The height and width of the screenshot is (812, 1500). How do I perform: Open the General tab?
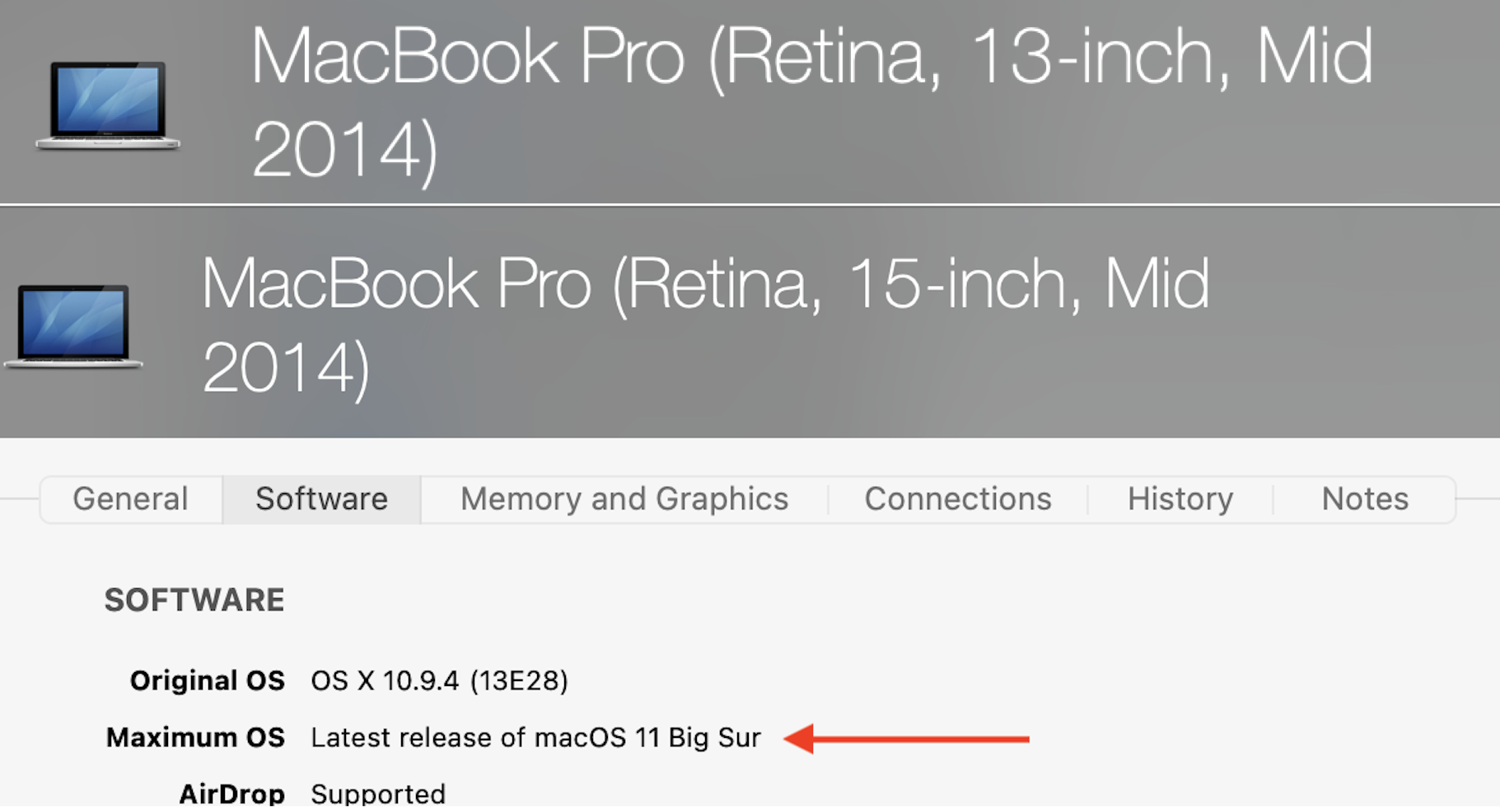coord(130,499)
